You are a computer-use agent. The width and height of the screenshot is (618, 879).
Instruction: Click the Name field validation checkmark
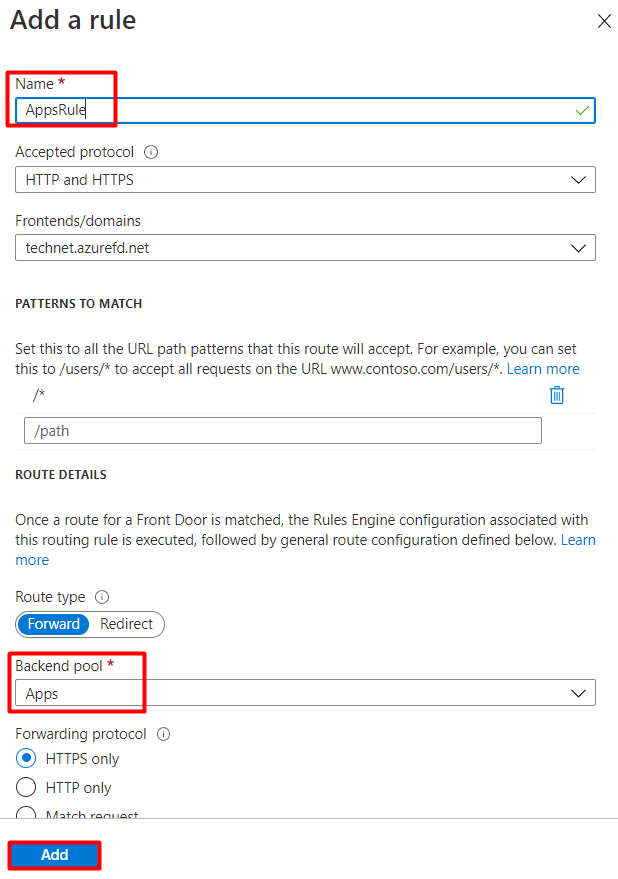point(582,110)
